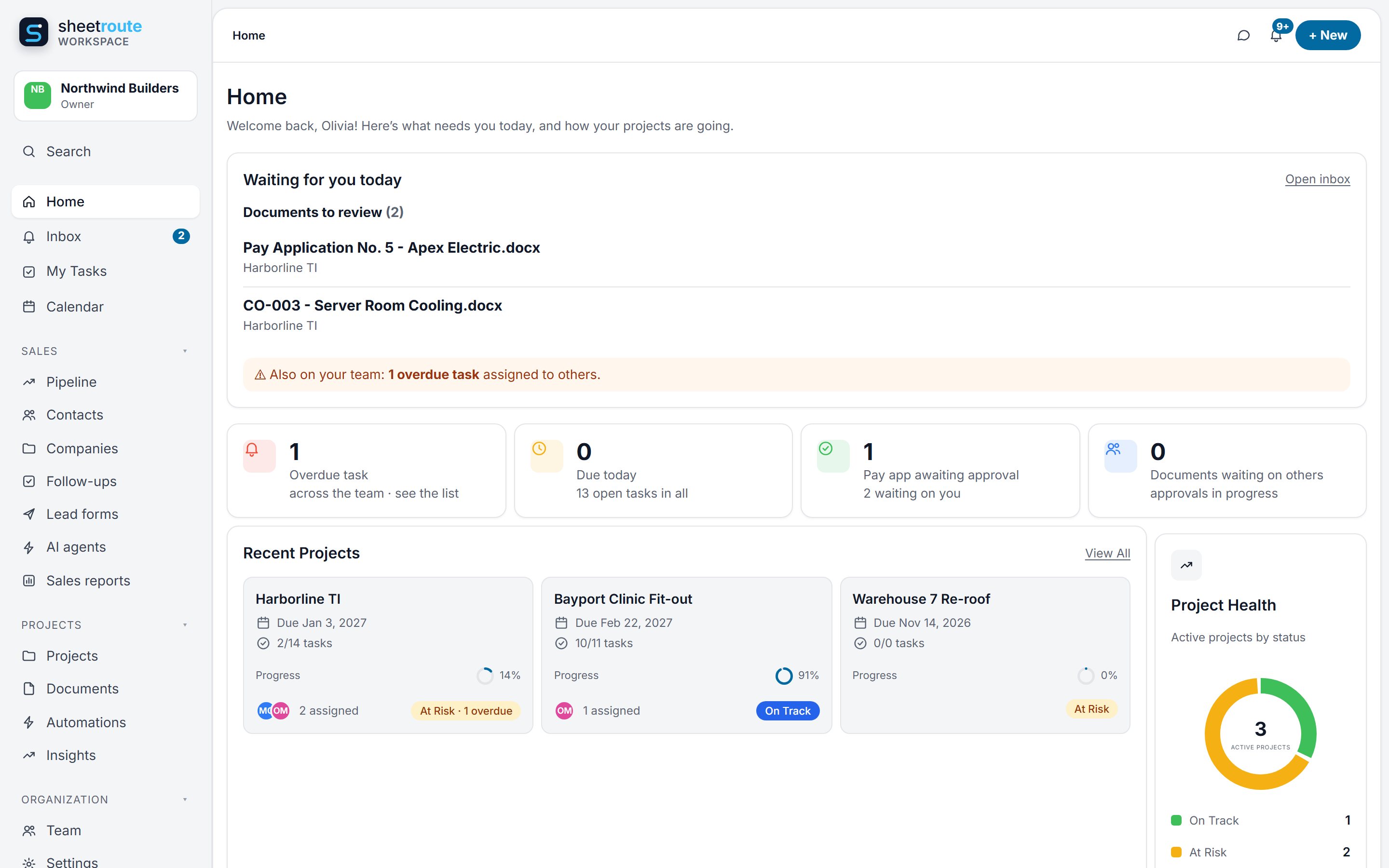The image size is (1389, 868).
Task: Click "Due Feb 22, 2027" text
Action: point(623,623)
